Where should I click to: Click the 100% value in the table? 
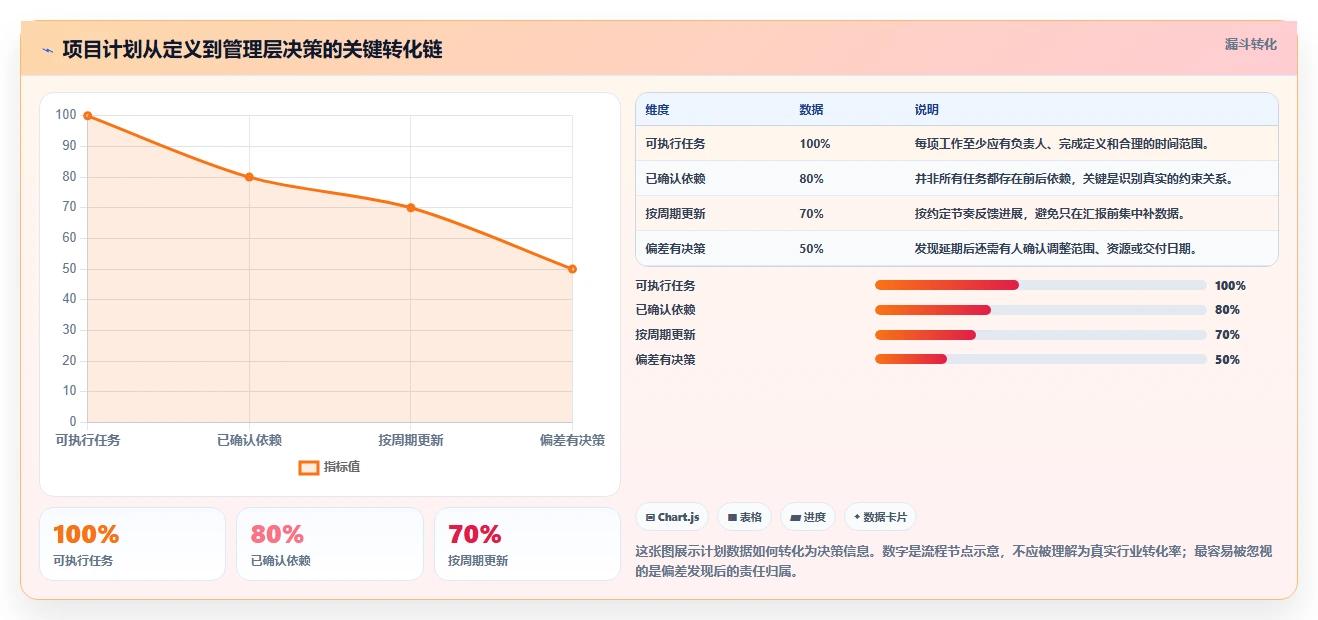tap(815, 144)
